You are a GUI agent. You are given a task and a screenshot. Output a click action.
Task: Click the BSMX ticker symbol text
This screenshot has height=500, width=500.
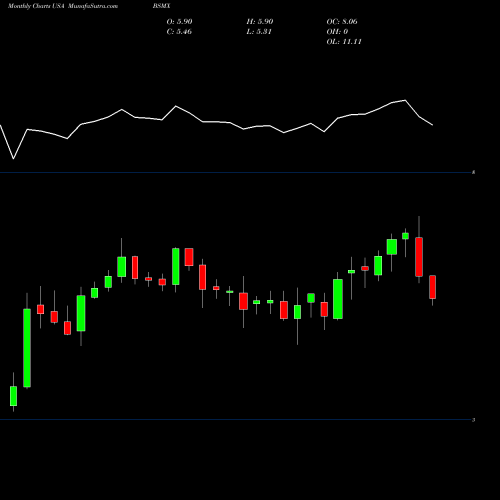click(x=162, y=6)
